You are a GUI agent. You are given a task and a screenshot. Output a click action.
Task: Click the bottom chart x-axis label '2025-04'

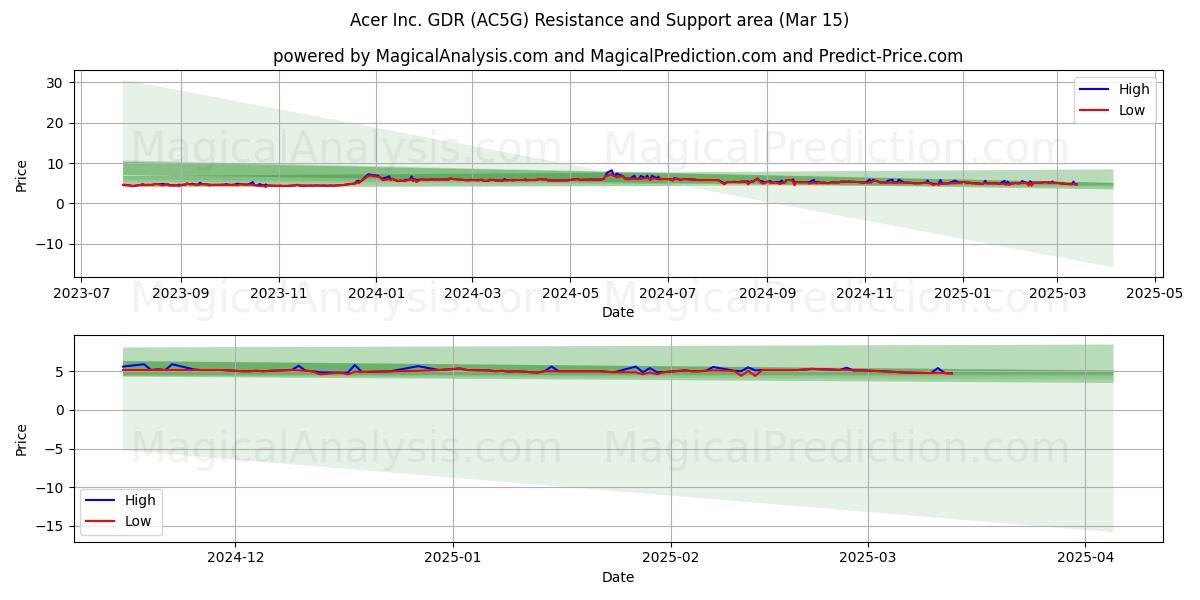(x=1086, y=559)
